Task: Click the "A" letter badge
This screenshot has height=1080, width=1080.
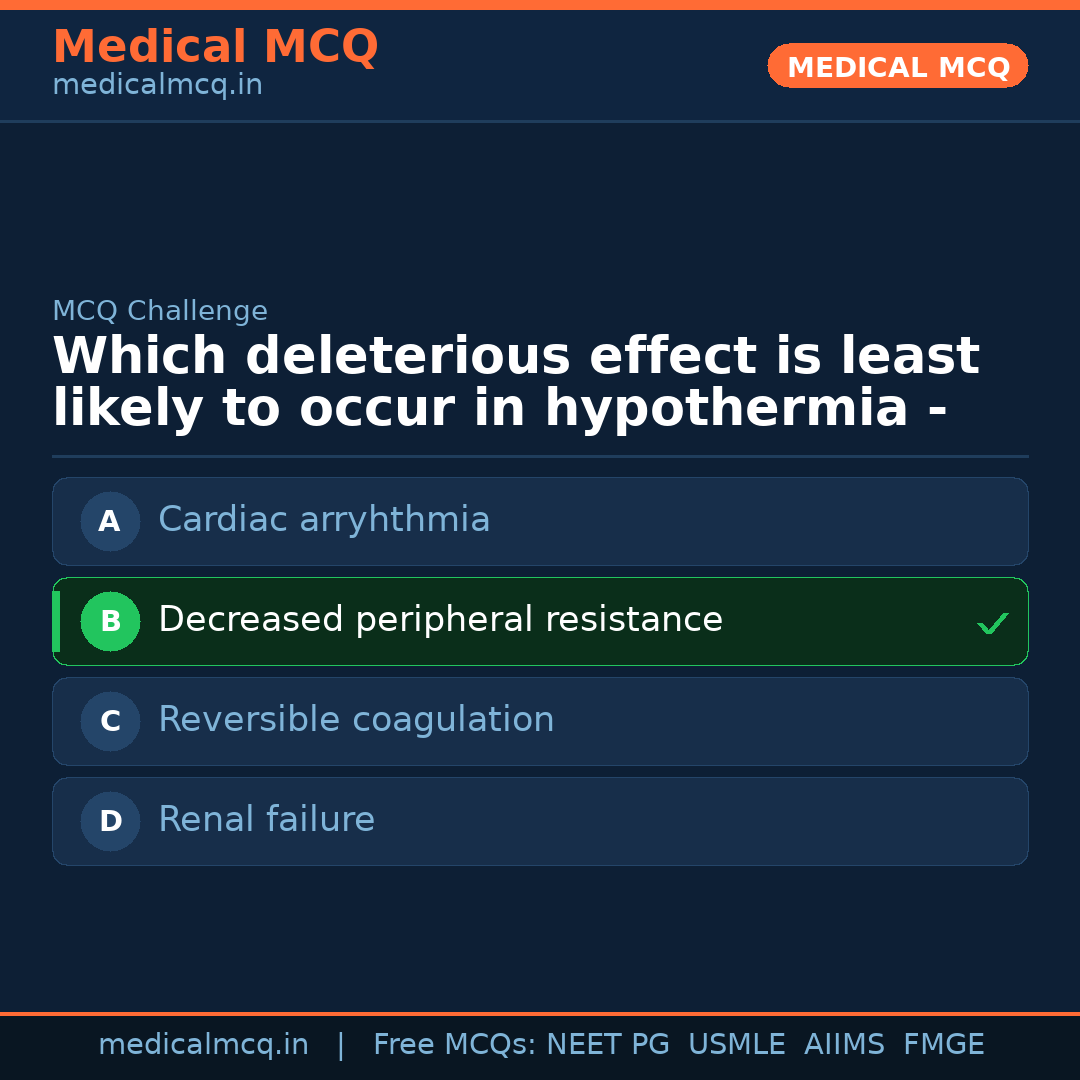Action: click(110, 521)
